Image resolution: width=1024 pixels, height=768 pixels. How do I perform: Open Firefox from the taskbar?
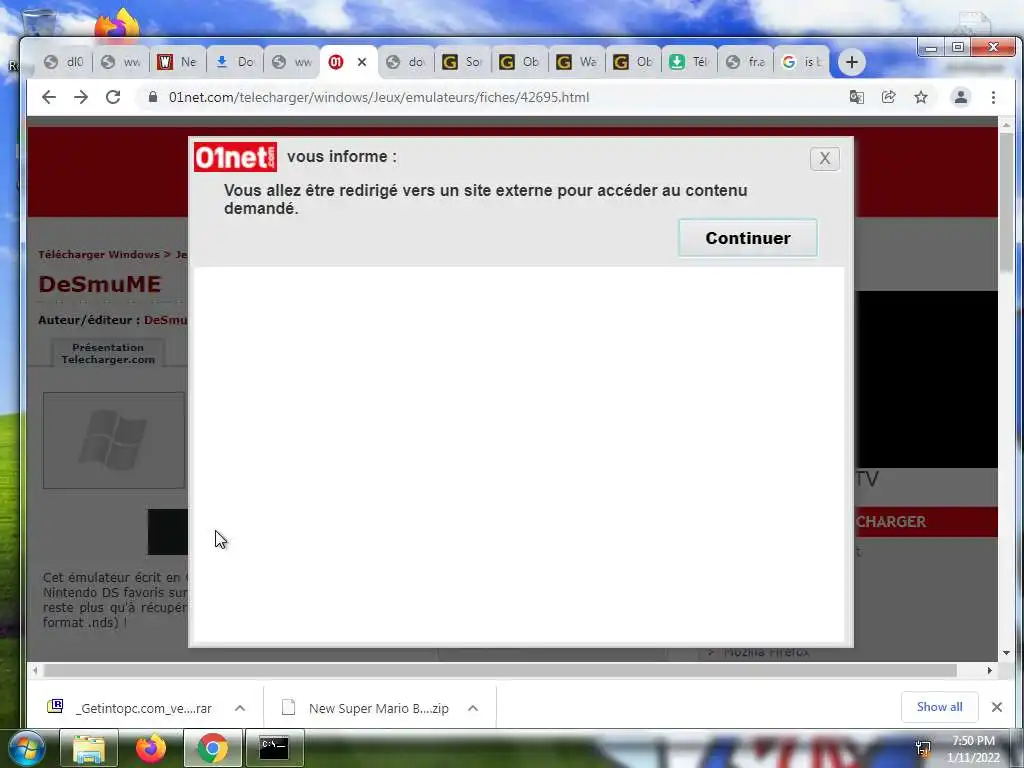coord(151,748)
